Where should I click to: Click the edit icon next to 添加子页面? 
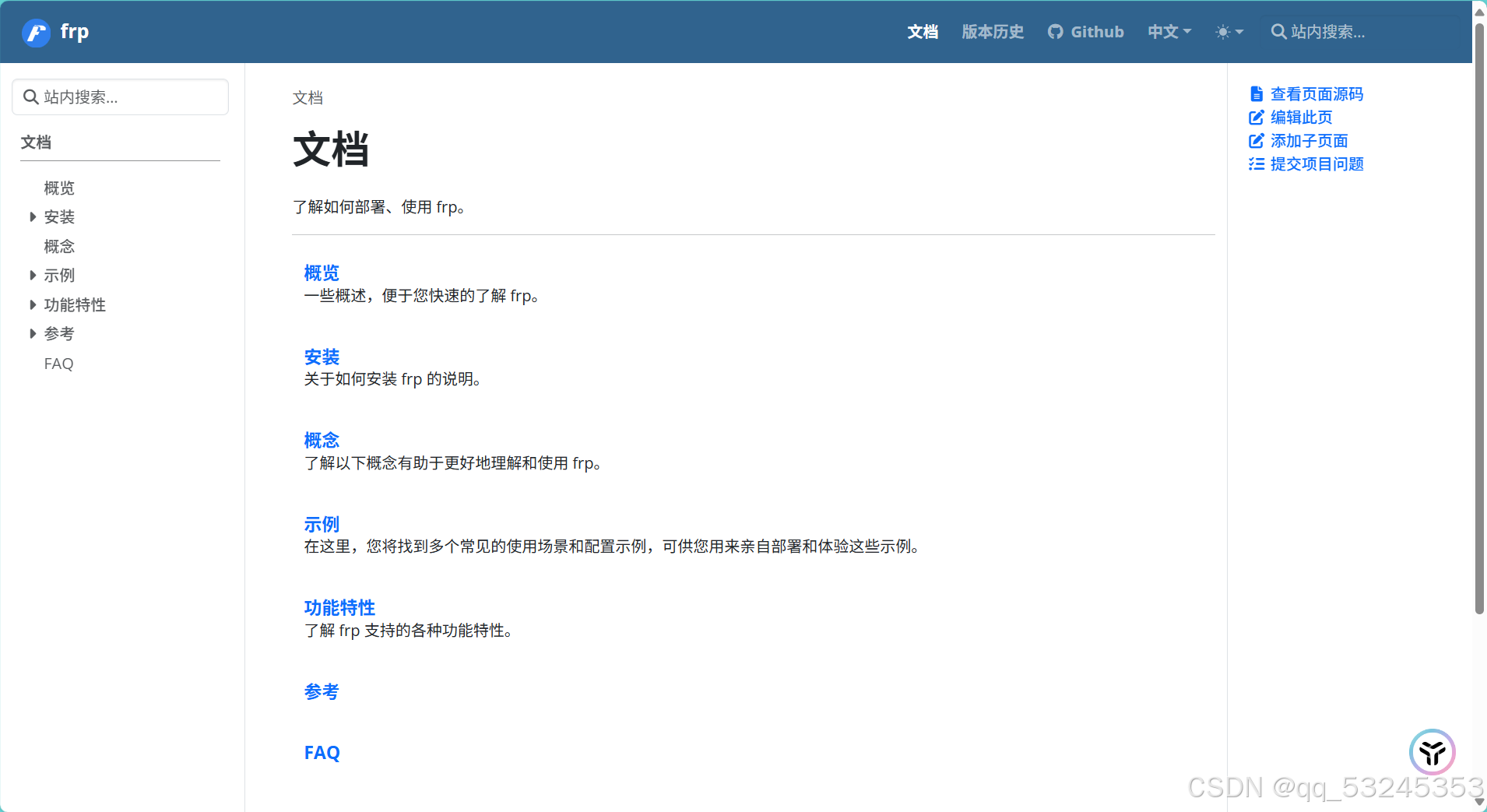(x=1257, y=141)
